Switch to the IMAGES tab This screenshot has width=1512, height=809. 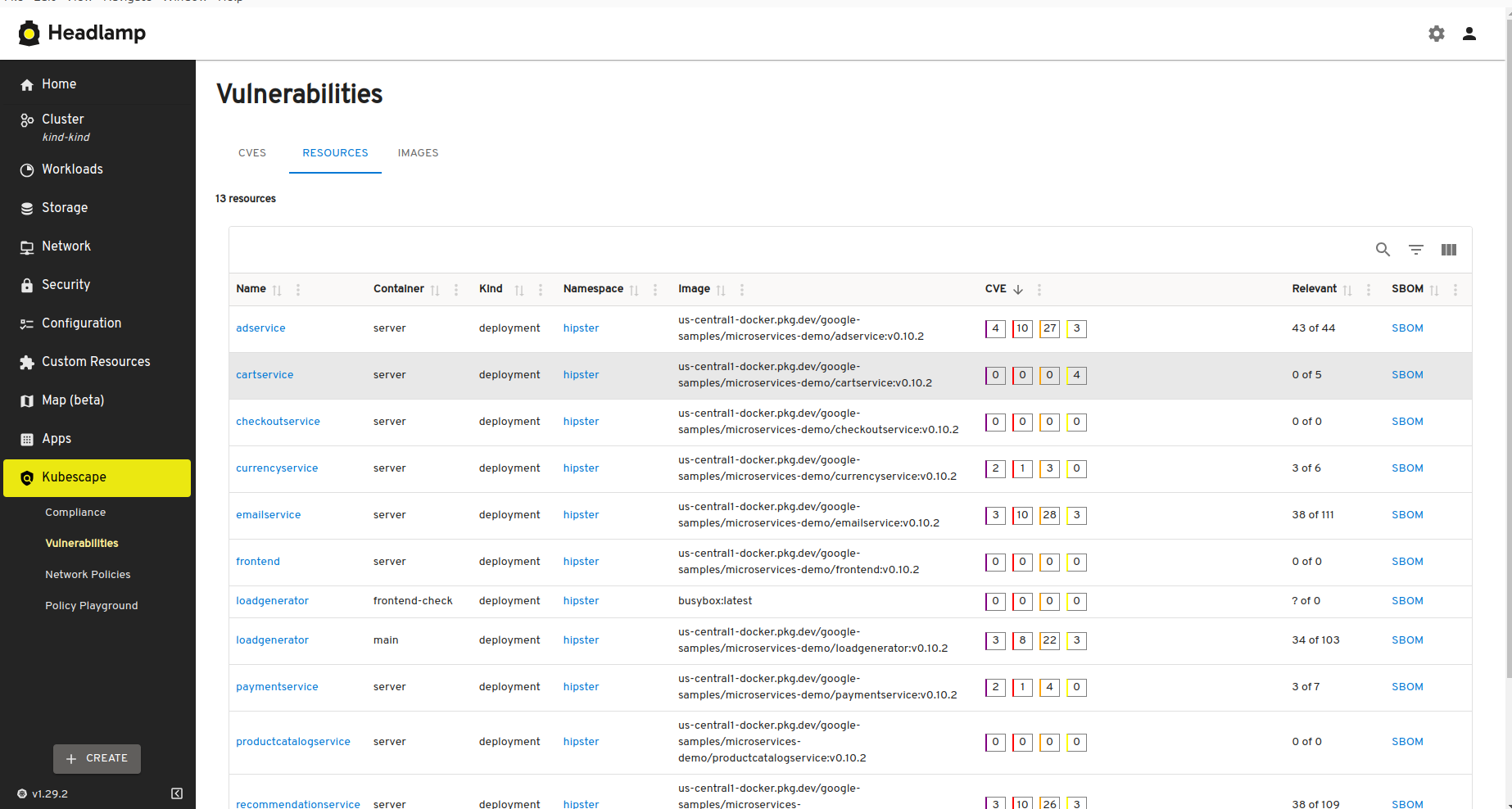coord(419,153)
